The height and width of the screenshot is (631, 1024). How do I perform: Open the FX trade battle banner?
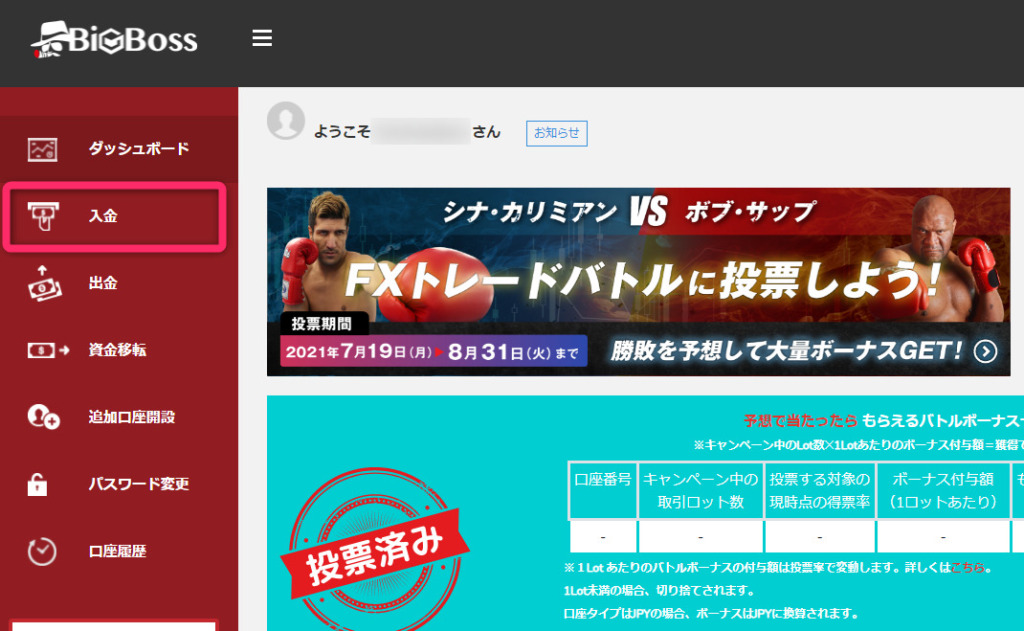[639, 282]
